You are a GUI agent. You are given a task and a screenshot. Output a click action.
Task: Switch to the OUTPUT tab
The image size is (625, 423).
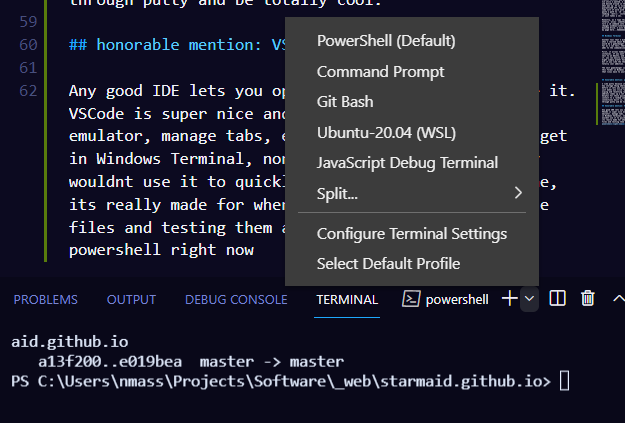tap(131, 299)
